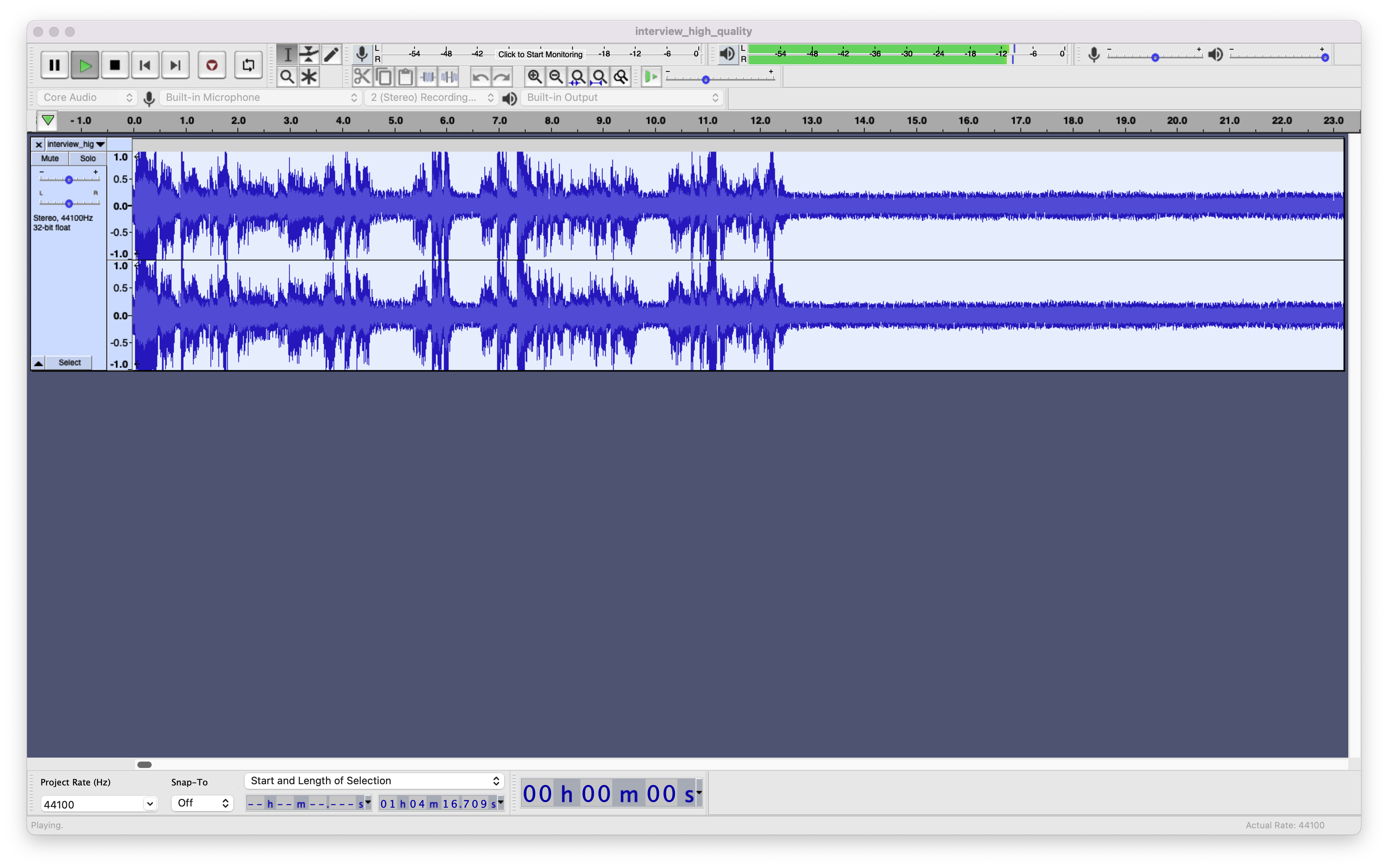Open the Snap-To Off dropdown
Screen dimensions: 1388x868
(202, 803)
